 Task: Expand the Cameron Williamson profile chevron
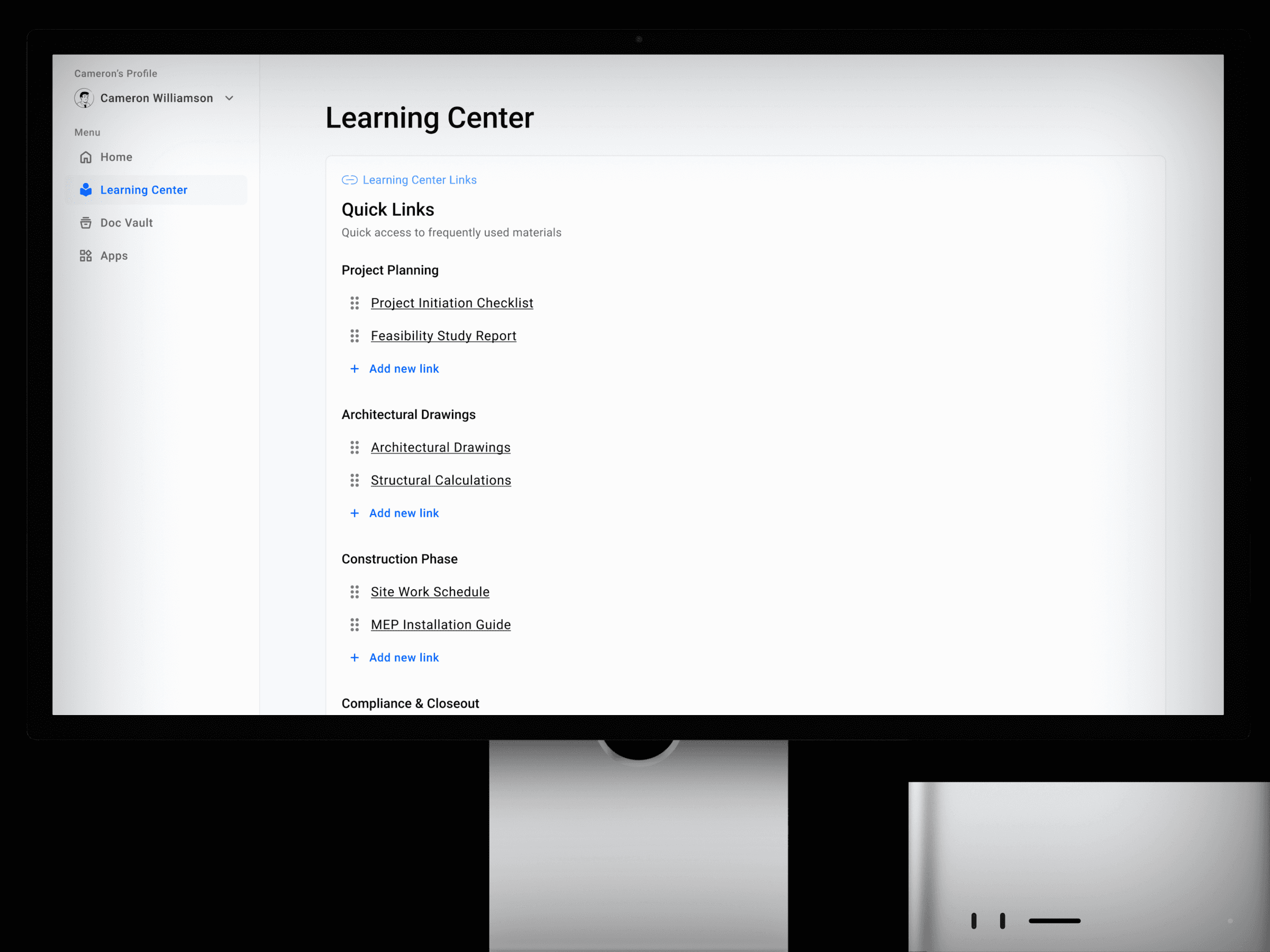(x=229, y=98)
